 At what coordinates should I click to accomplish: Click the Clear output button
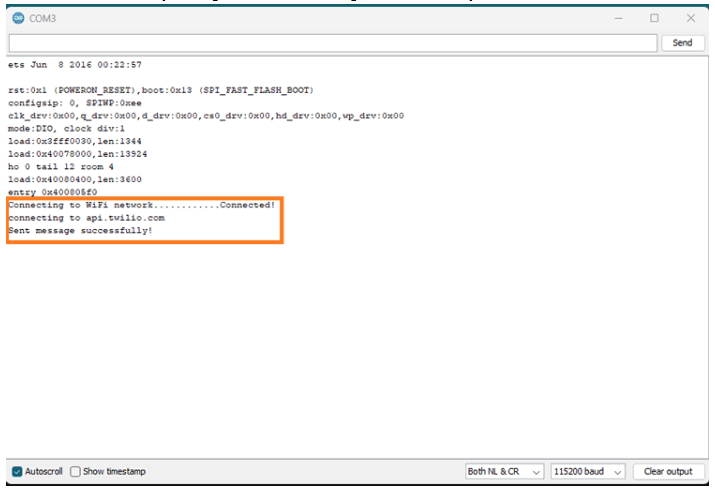pyautogui.click(x=667, y=471)
